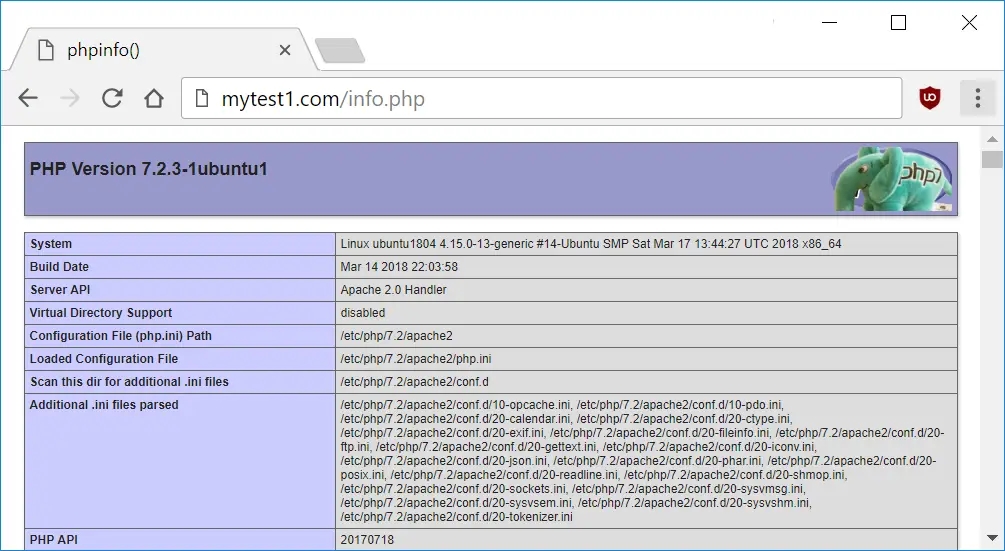Maximize the browser window

point(899,22)
